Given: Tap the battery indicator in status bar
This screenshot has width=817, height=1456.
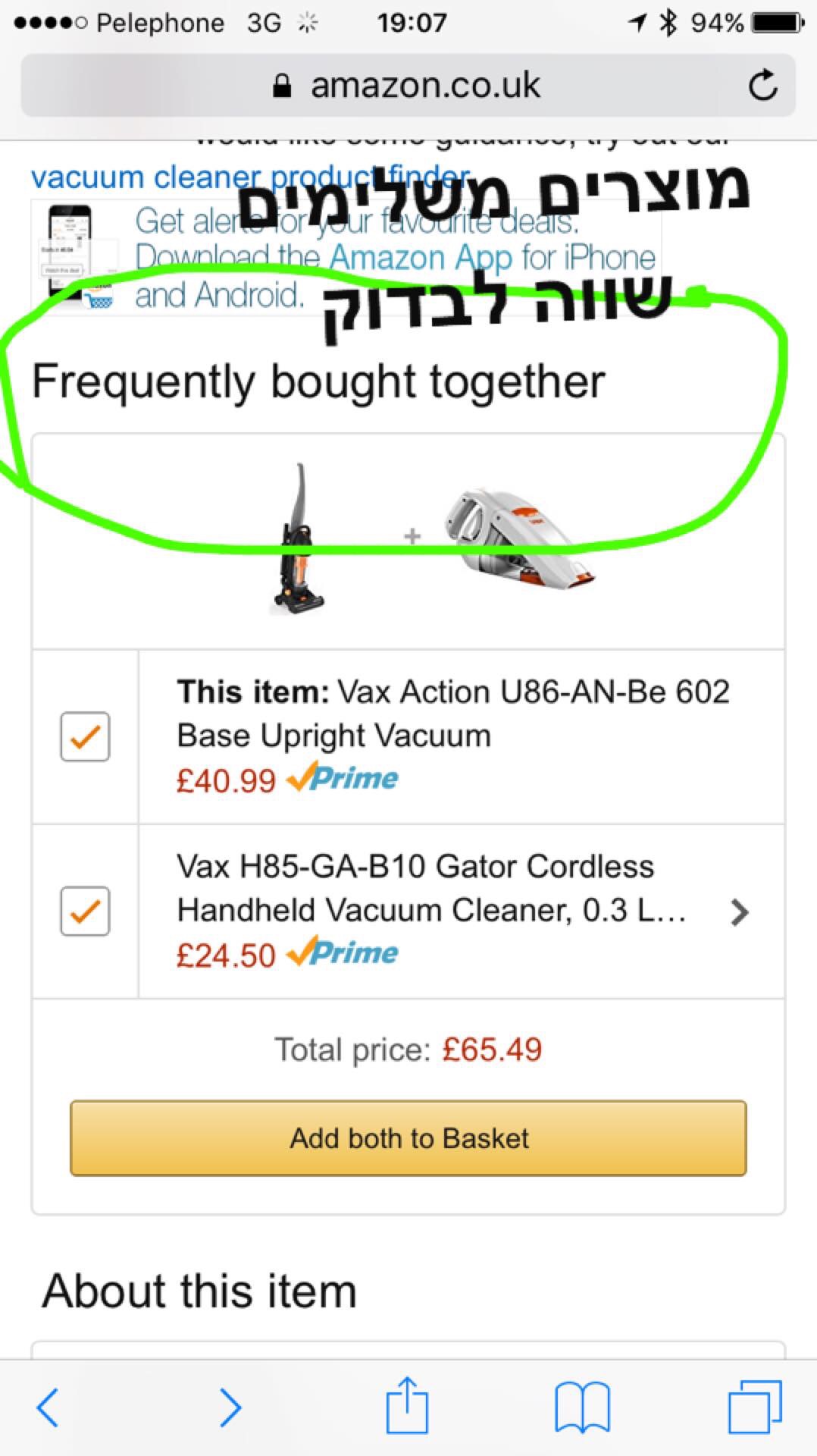Looking at the screenshot, I should 777,23.
